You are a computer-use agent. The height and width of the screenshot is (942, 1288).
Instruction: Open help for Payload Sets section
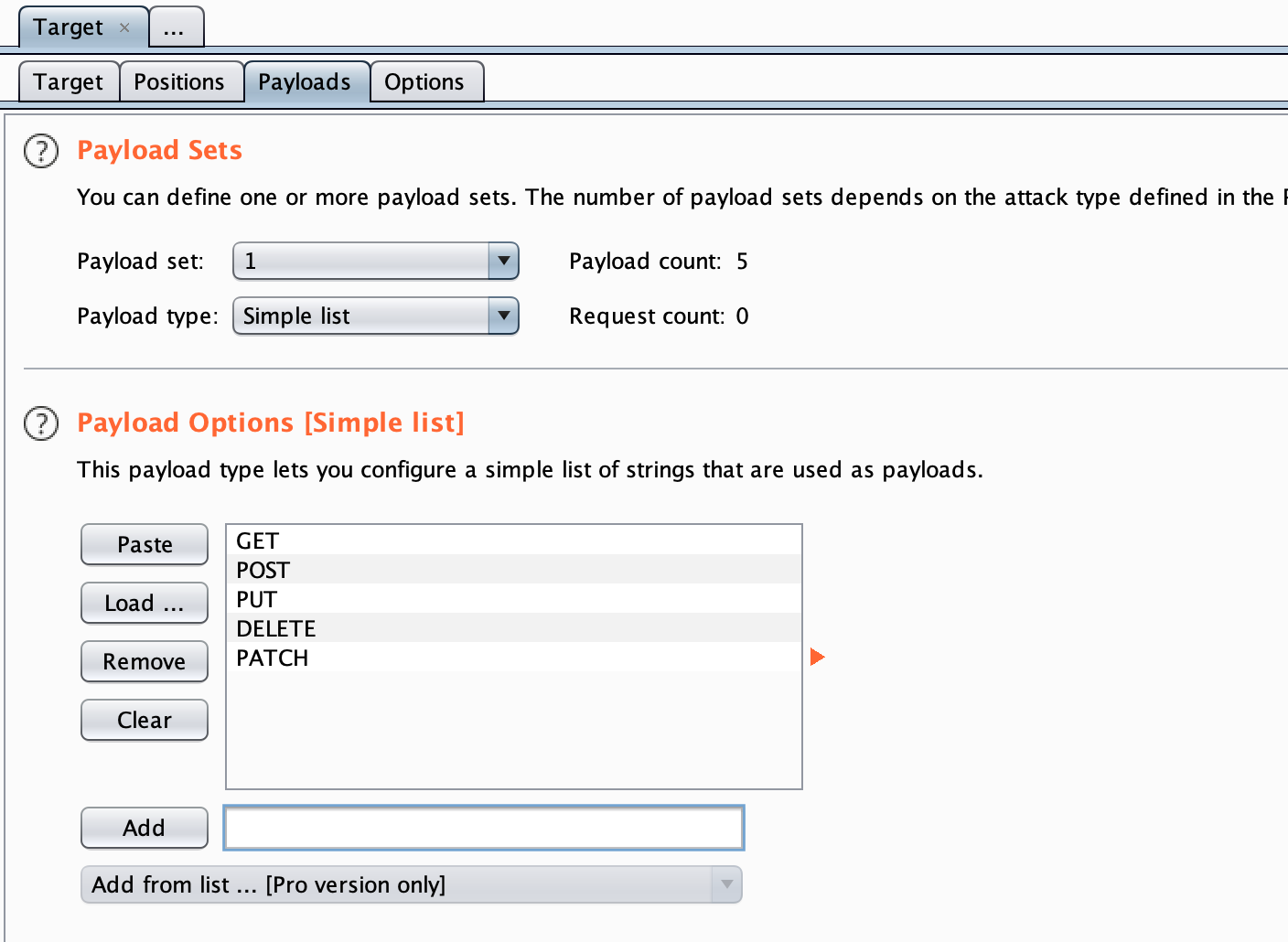coord(40,152)
